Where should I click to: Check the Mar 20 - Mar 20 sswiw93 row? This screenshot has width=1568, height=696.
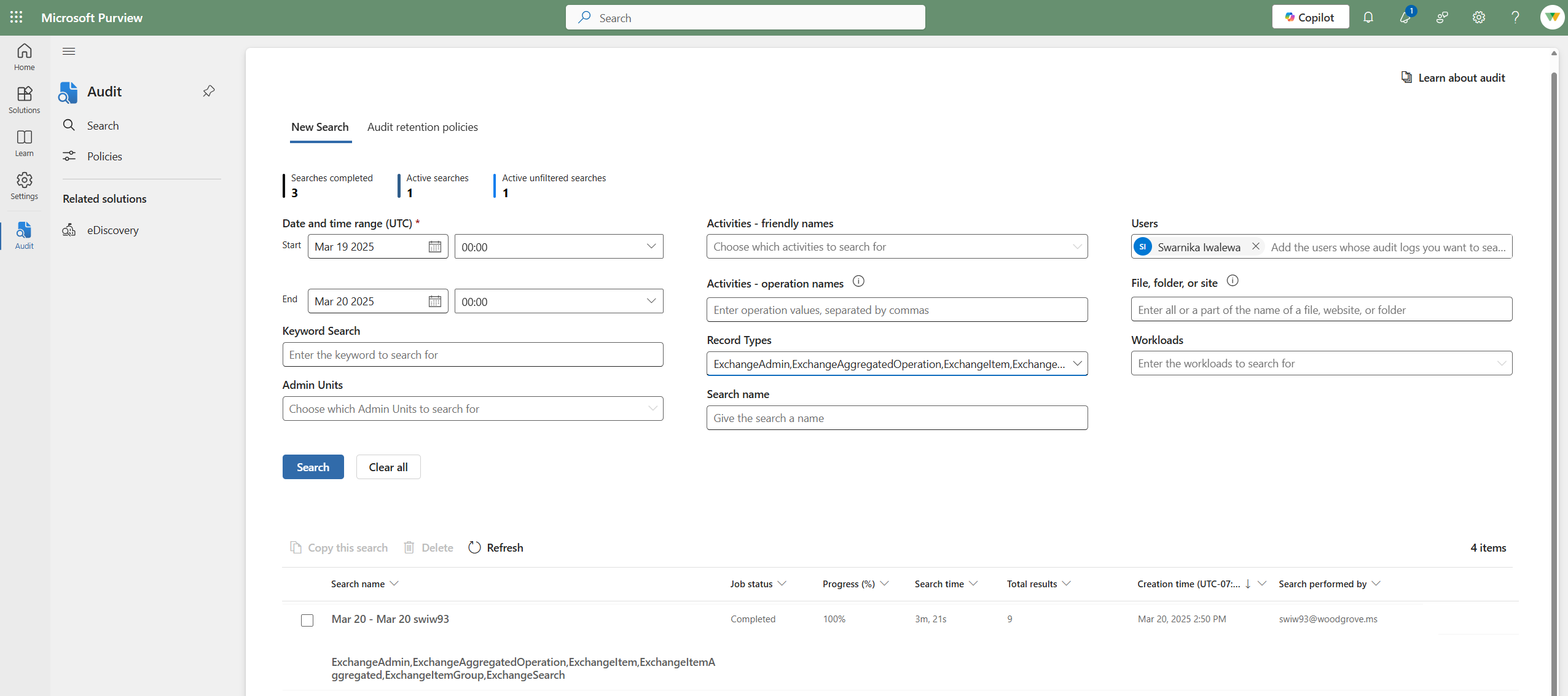pos(307,620)
